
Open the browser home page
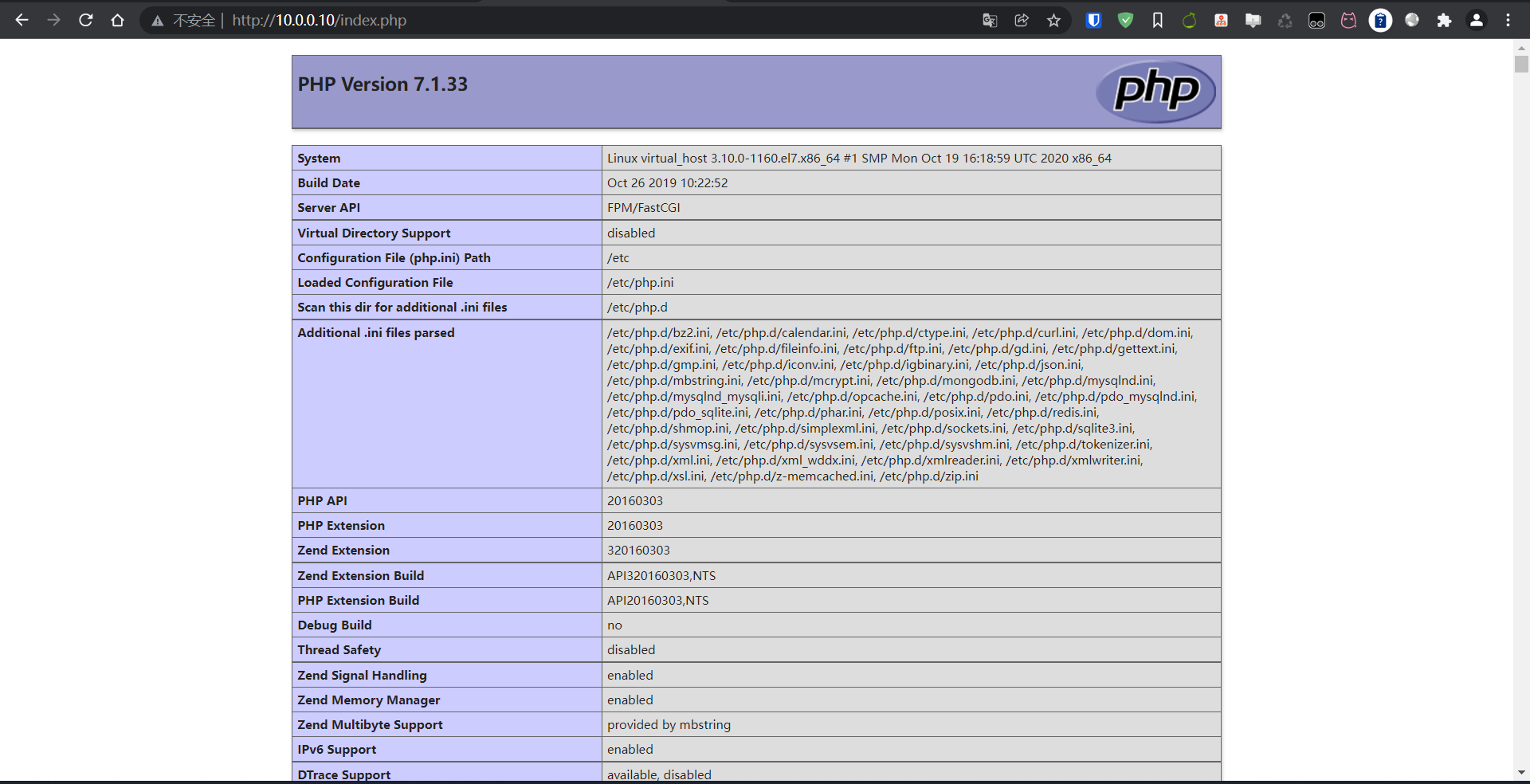coord(117,20)
